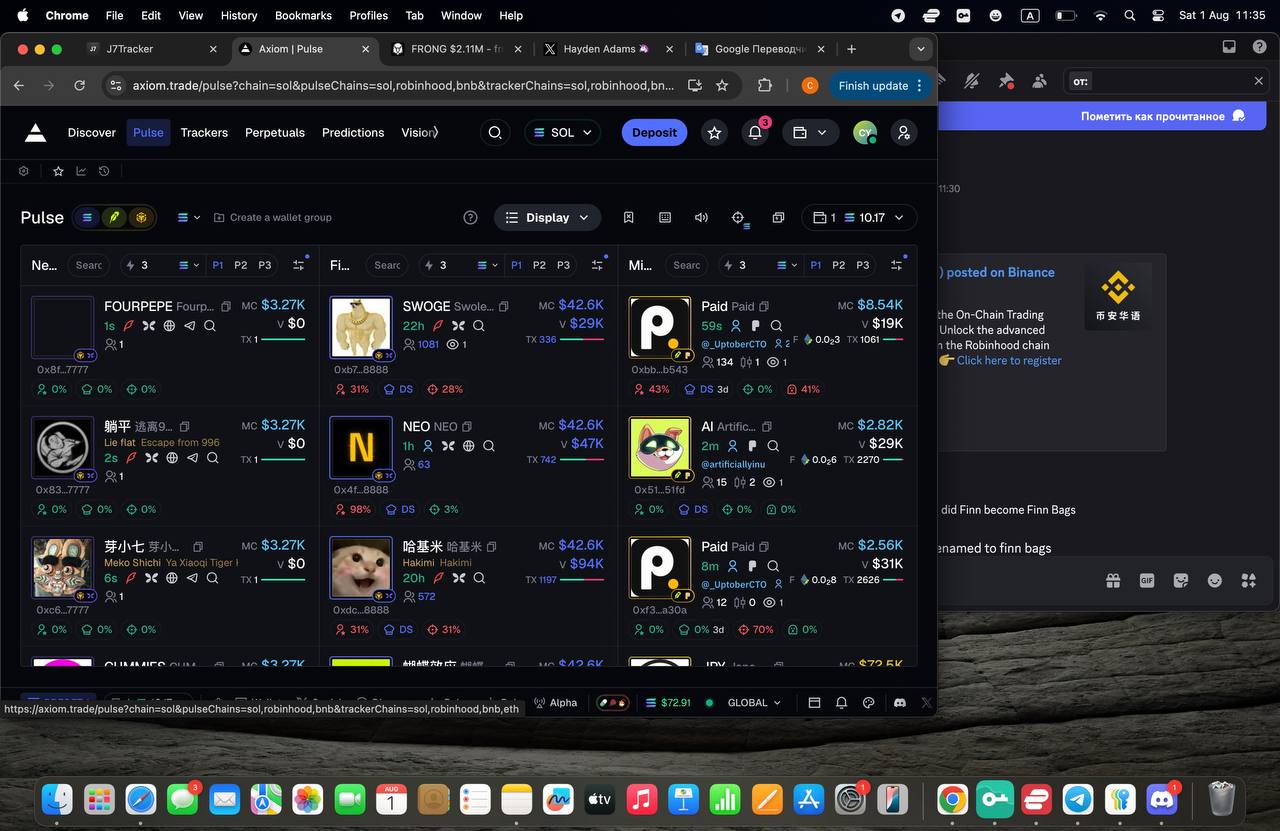Image resolution: width=1280 pixels, height=831 pixels.
Task: Open the Predictions page
Action: click(x=353, y=132)
